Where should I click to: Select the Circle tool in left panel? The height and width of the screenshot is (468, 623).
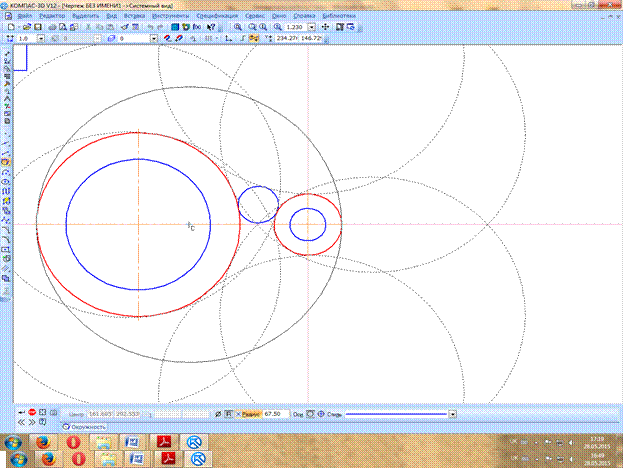point(6,162)
